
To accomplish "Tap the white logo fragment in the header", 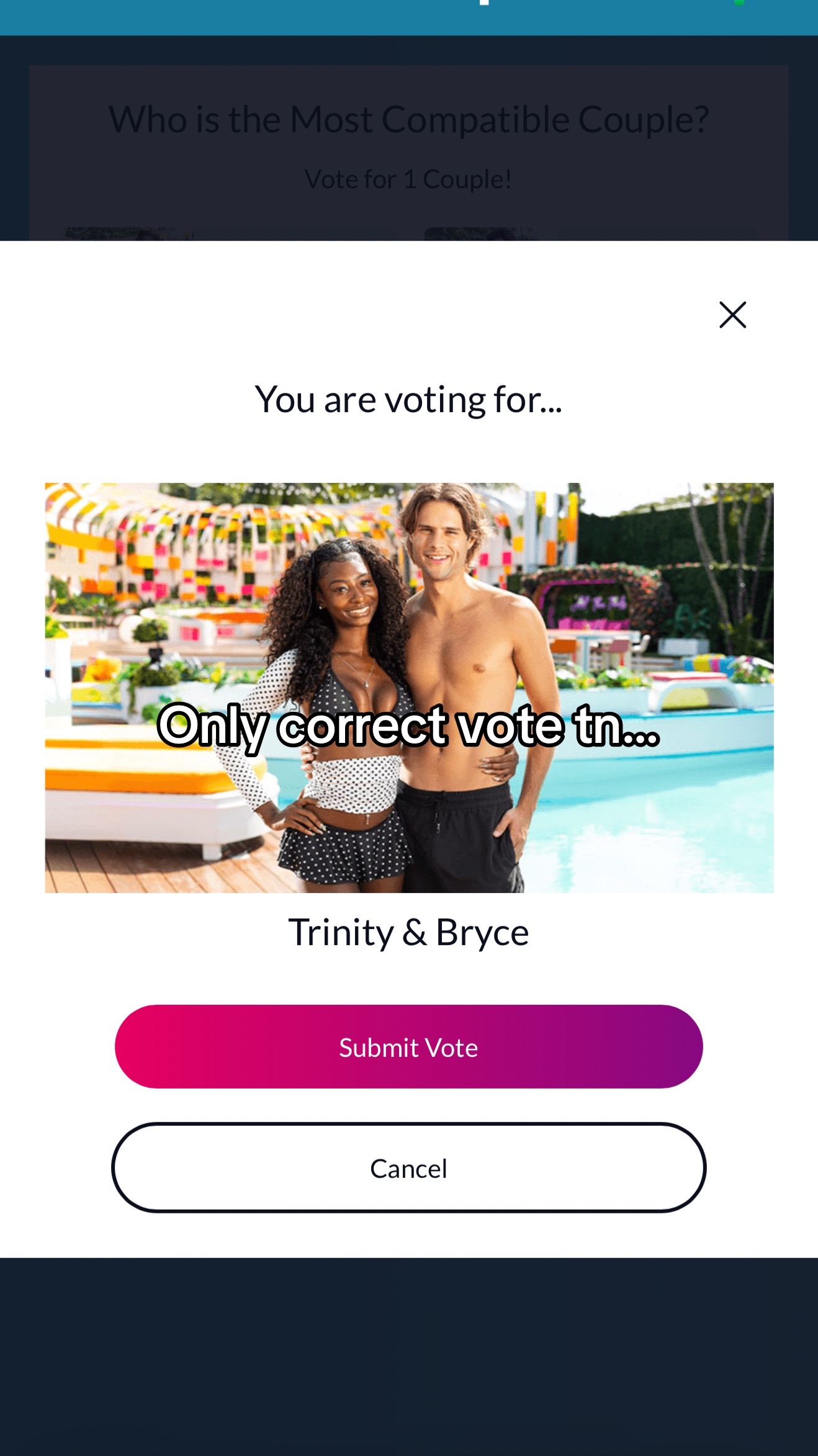I will coord(484,2).
